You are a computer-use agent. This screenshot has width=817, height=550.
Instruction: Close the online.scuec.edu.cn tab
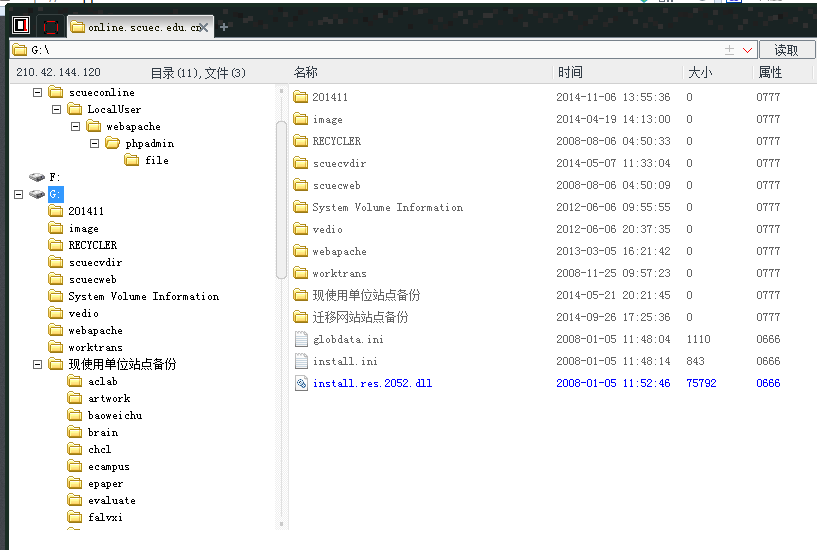pos(204,27)
